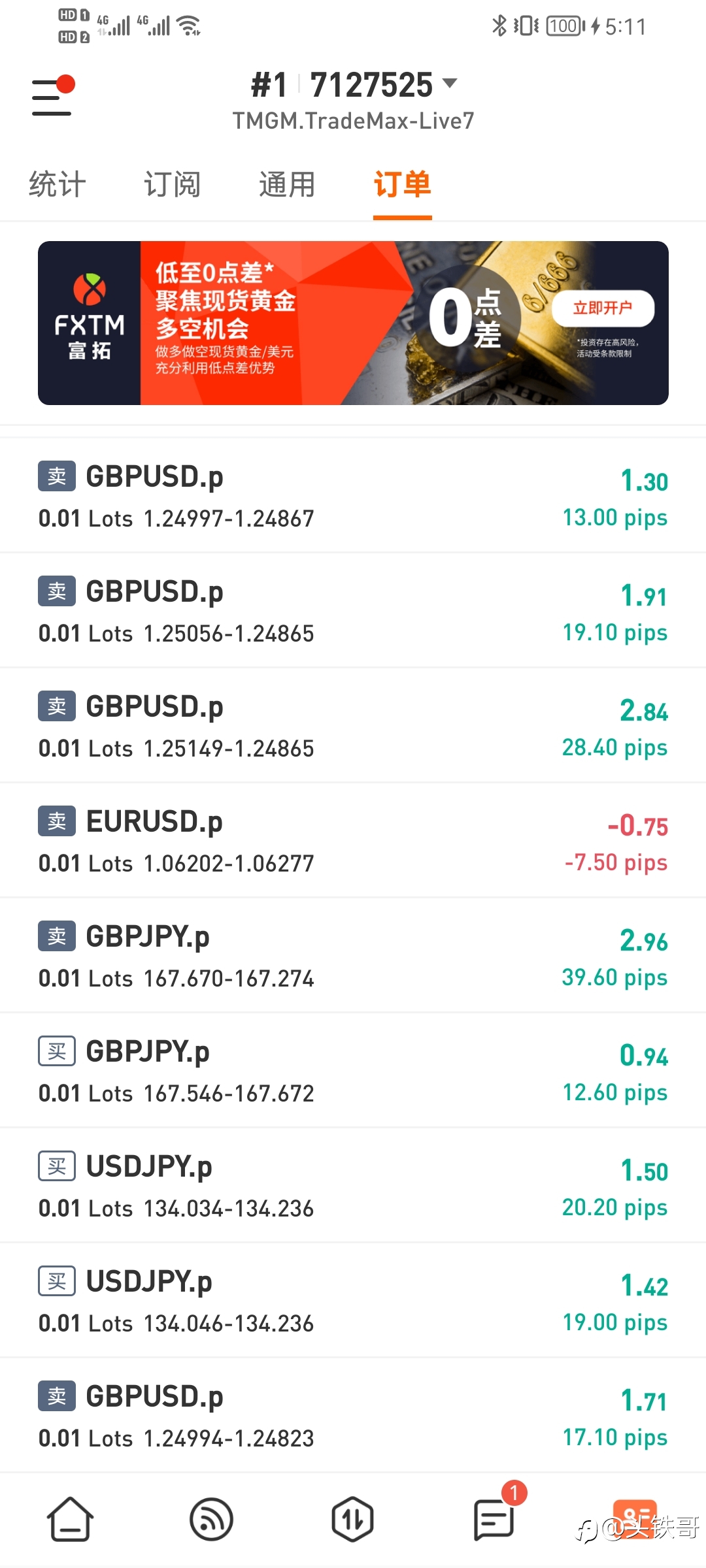Tap the orange profile icon in bottom bar

634,1518
